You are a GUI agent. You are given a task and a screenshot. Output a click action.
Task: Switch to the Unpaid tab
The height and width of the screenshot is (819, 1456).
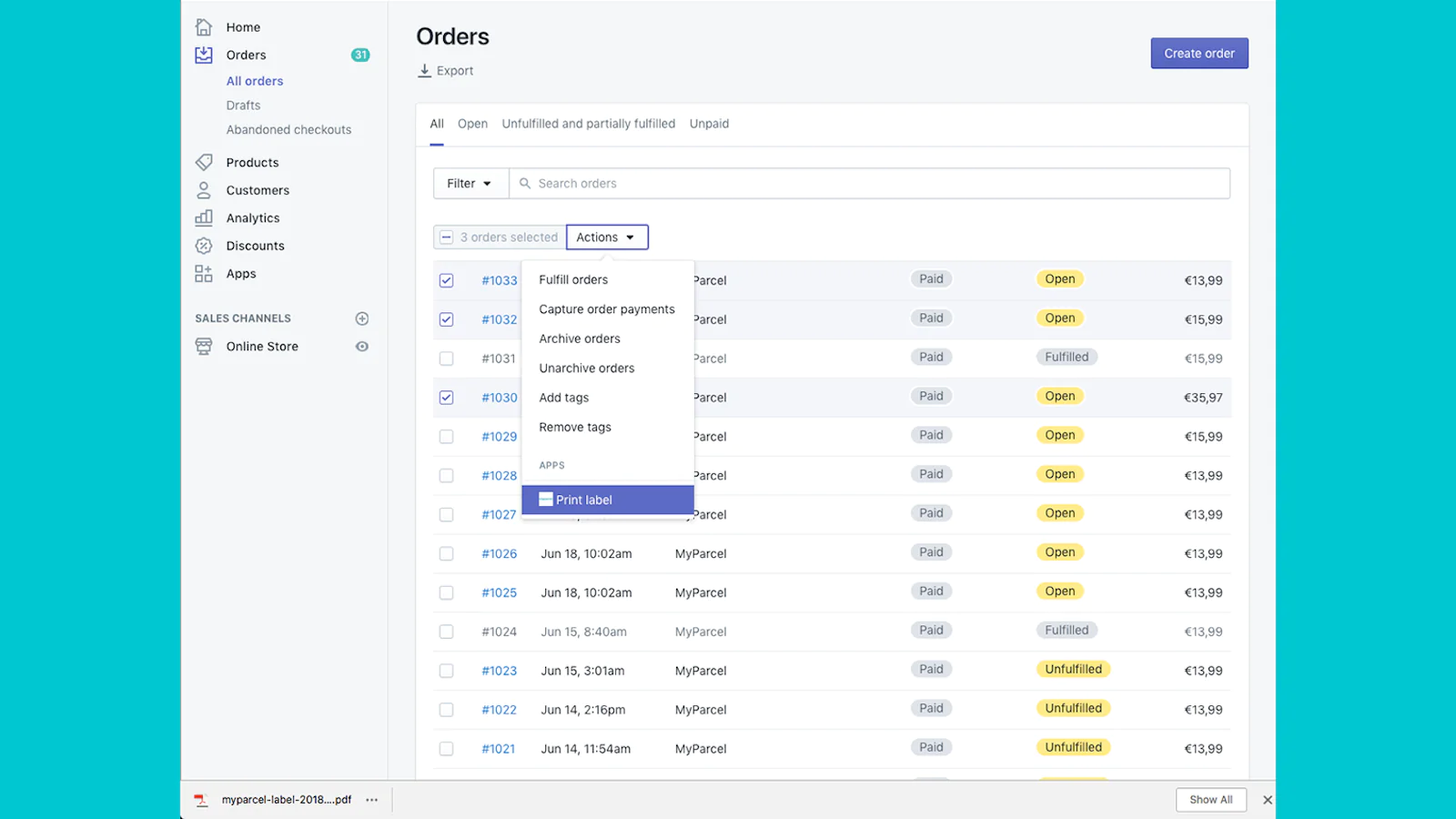pos(709,124)
